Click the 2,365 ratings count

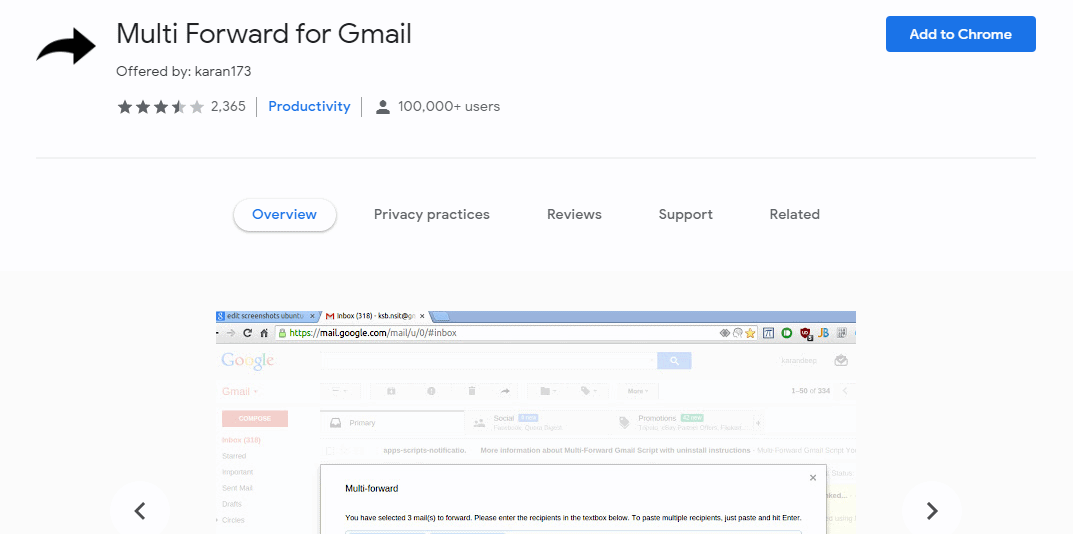228,106
